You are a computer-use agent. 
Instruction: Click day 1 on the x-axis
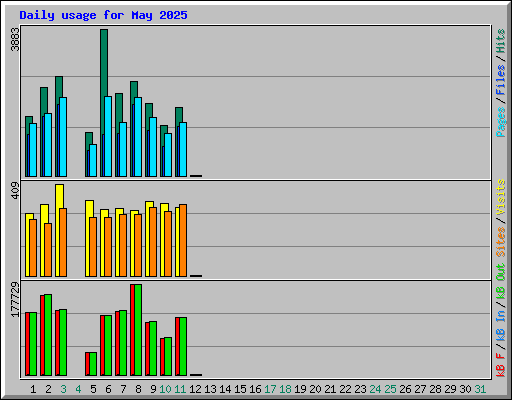point(33,389)
